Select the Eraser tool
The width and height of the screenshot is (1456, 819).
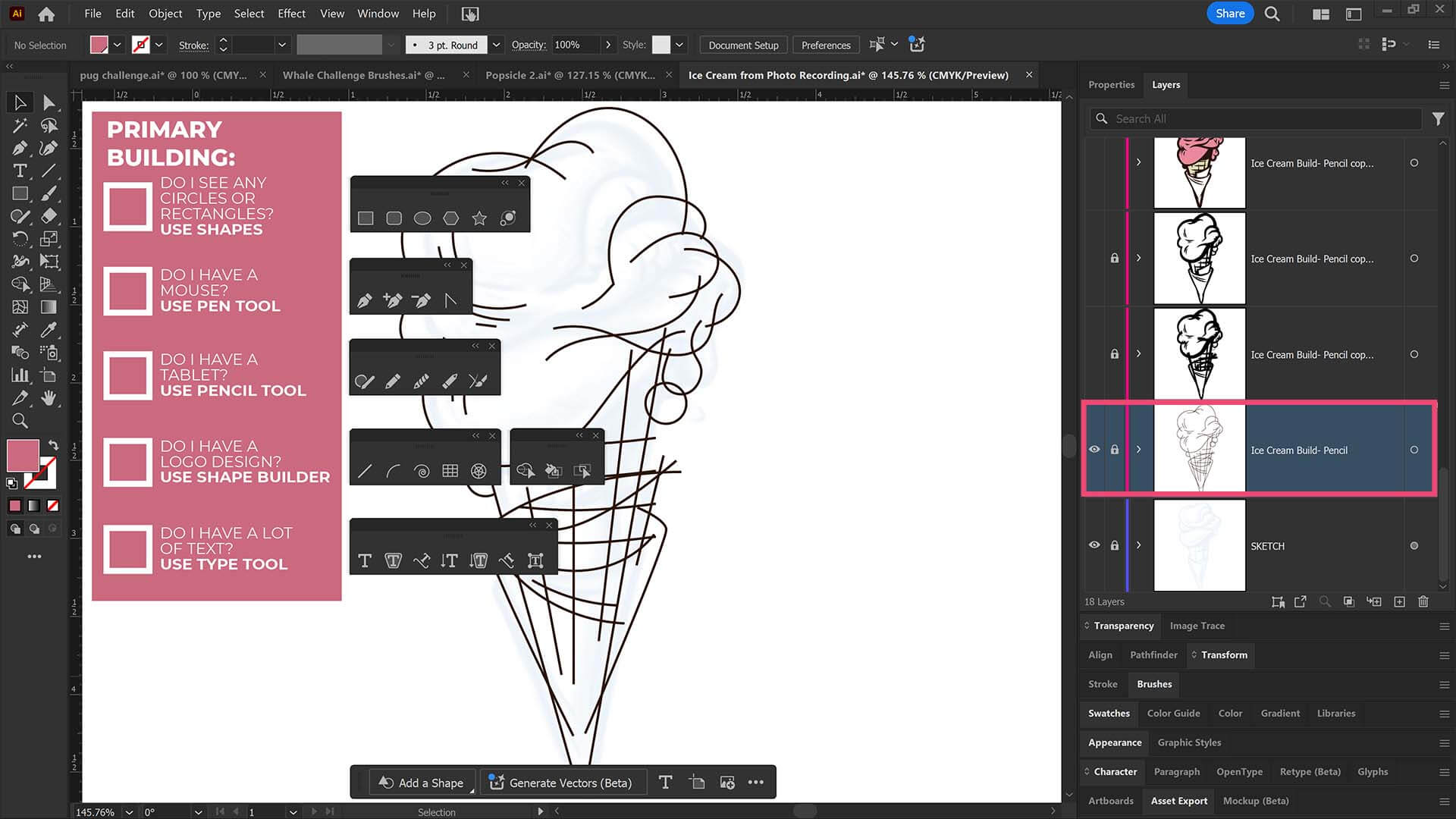point(49,216)
